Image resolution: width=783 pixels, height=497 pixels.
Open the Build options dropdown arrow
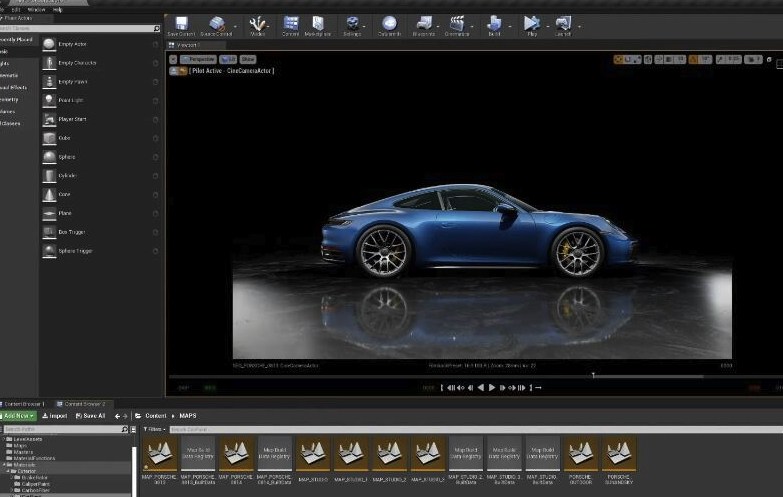tap(510, 26)
